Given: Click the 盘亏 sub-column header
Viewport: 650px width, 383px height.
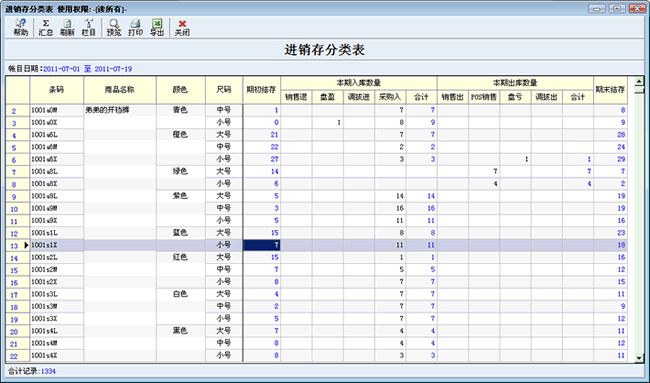Looking at the screenshot, I should point(515,97).
